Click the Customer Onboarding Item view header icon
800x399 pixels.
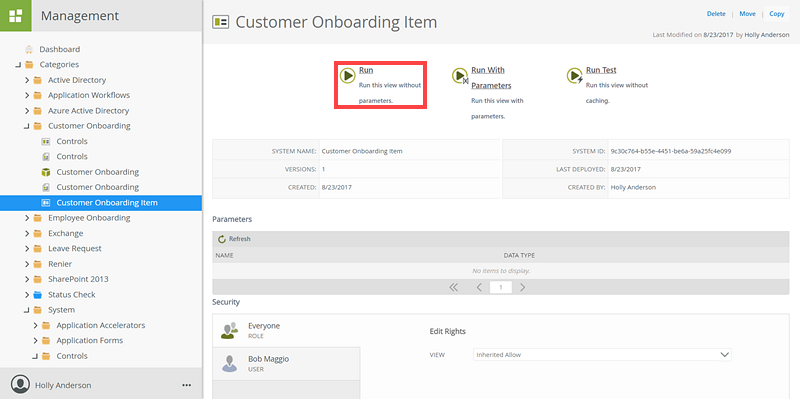(220, 22)
